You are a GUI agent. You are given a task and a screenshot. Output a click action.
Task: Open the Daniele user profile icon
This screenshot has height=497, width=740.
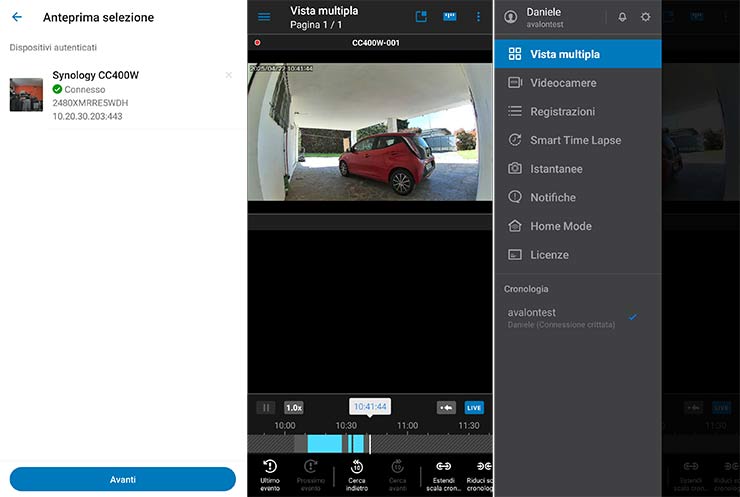click(x=512, y=17)
